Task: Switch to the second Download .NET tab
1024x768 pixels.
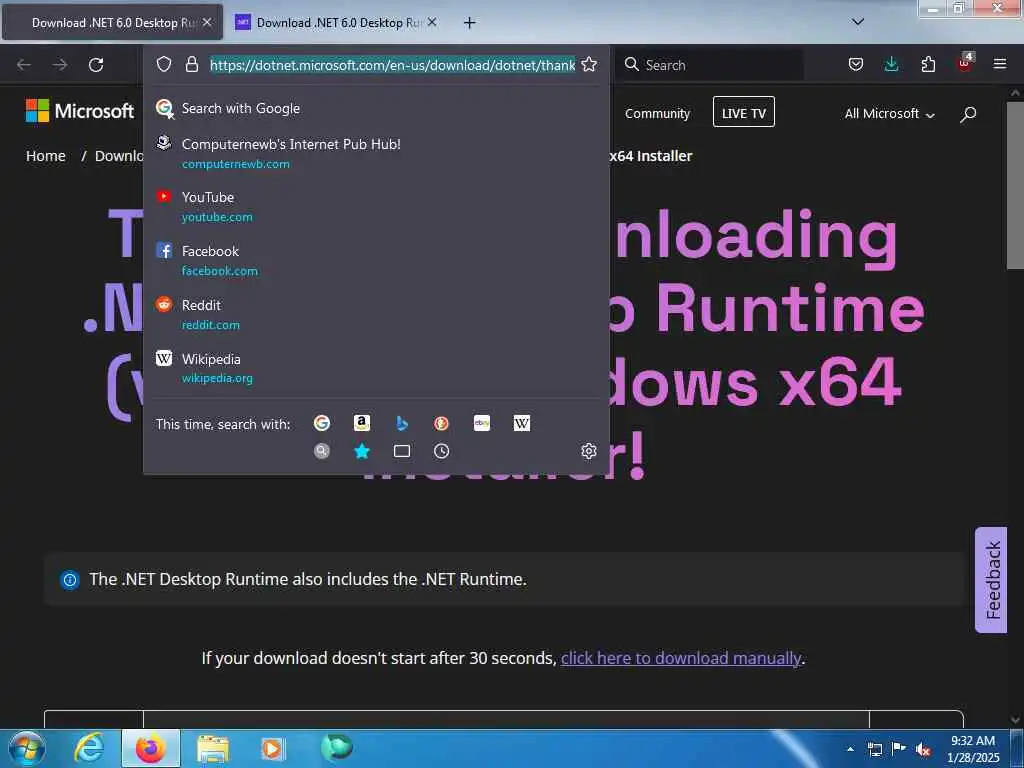Action: pyautogui.click(x=336, y=22)
